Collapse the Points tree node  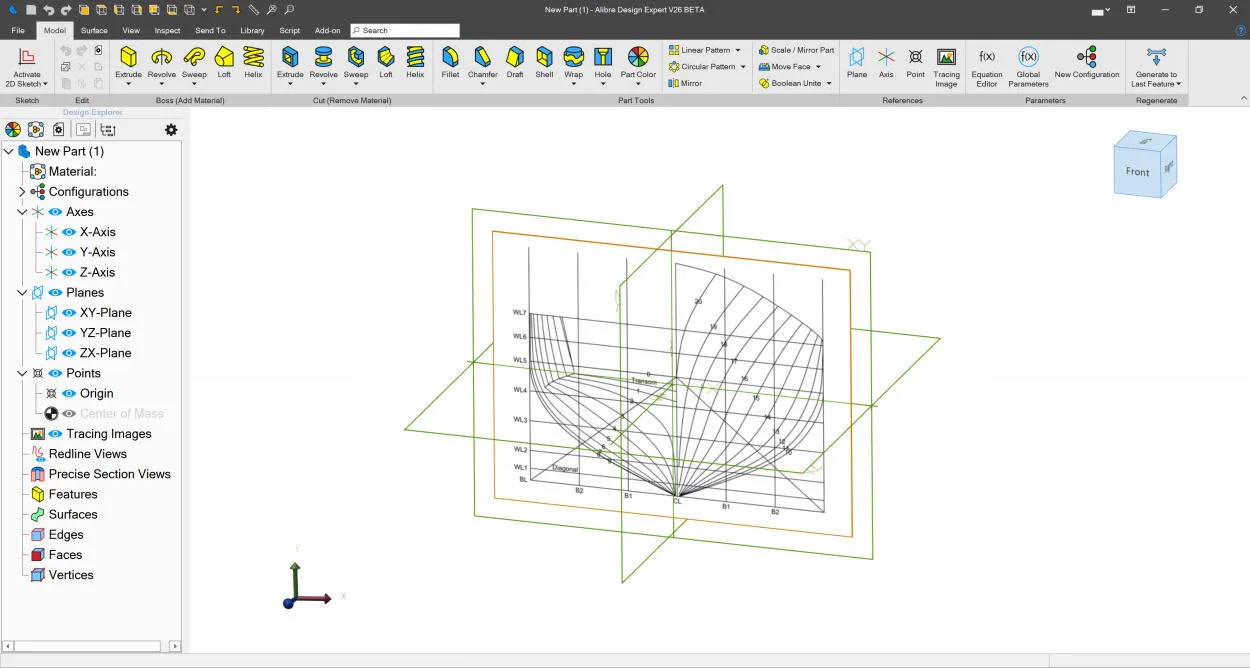tap(23, 373)
